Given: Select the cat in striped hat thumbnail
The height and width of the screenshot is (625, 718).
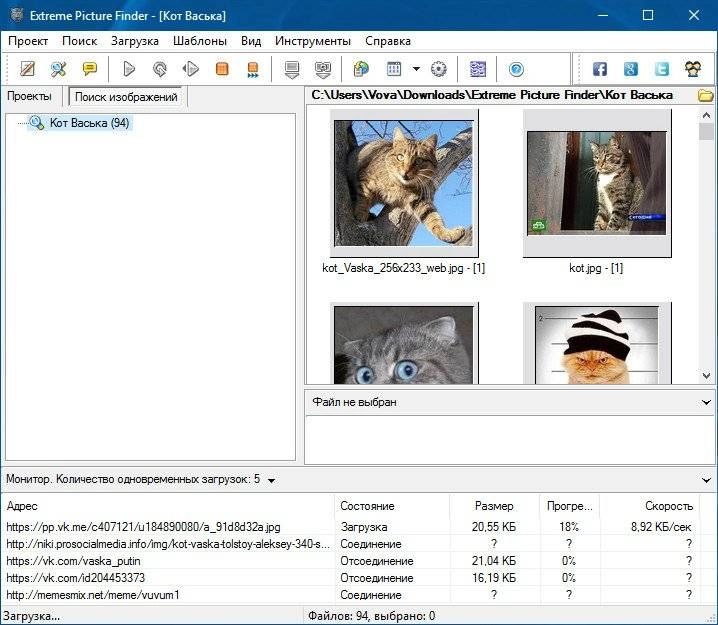Looking at the screenshot, I should click(597, 343).
